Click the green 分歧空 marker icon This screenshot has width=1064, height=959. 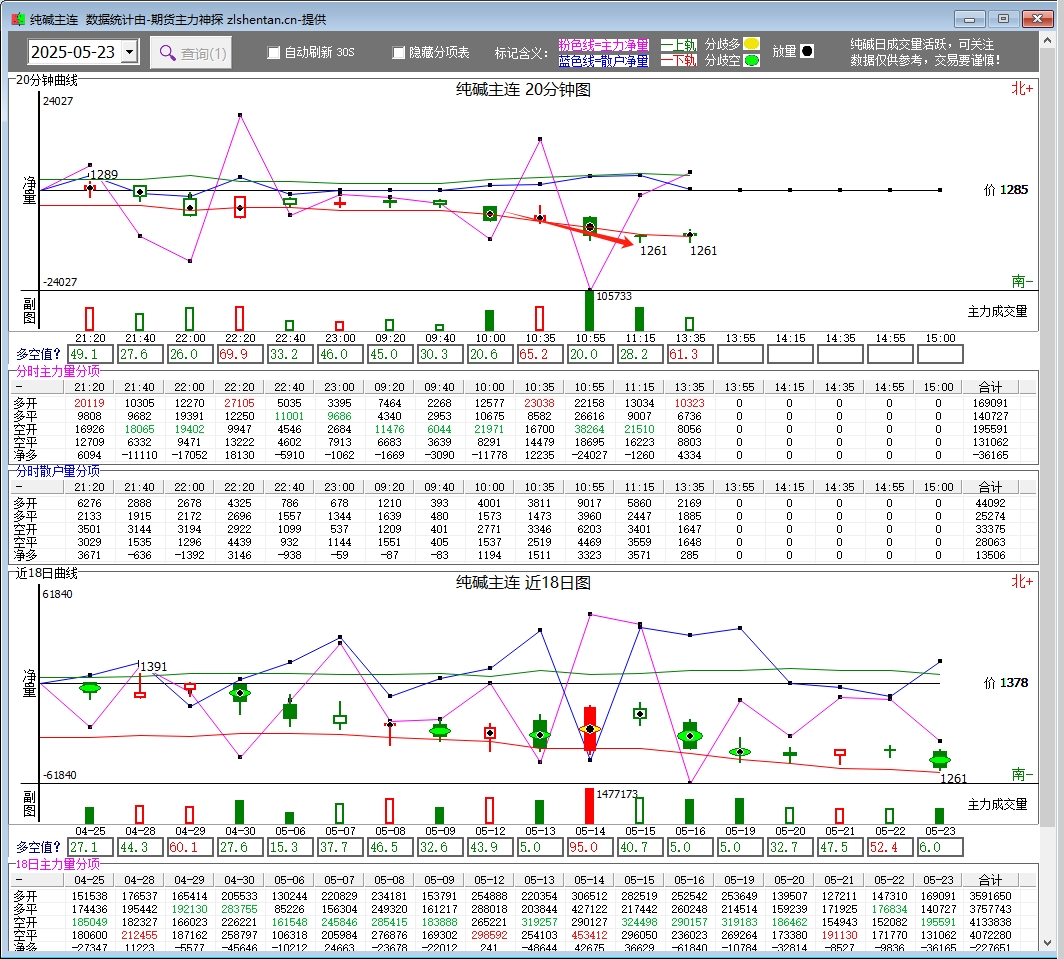click(751, 60)
